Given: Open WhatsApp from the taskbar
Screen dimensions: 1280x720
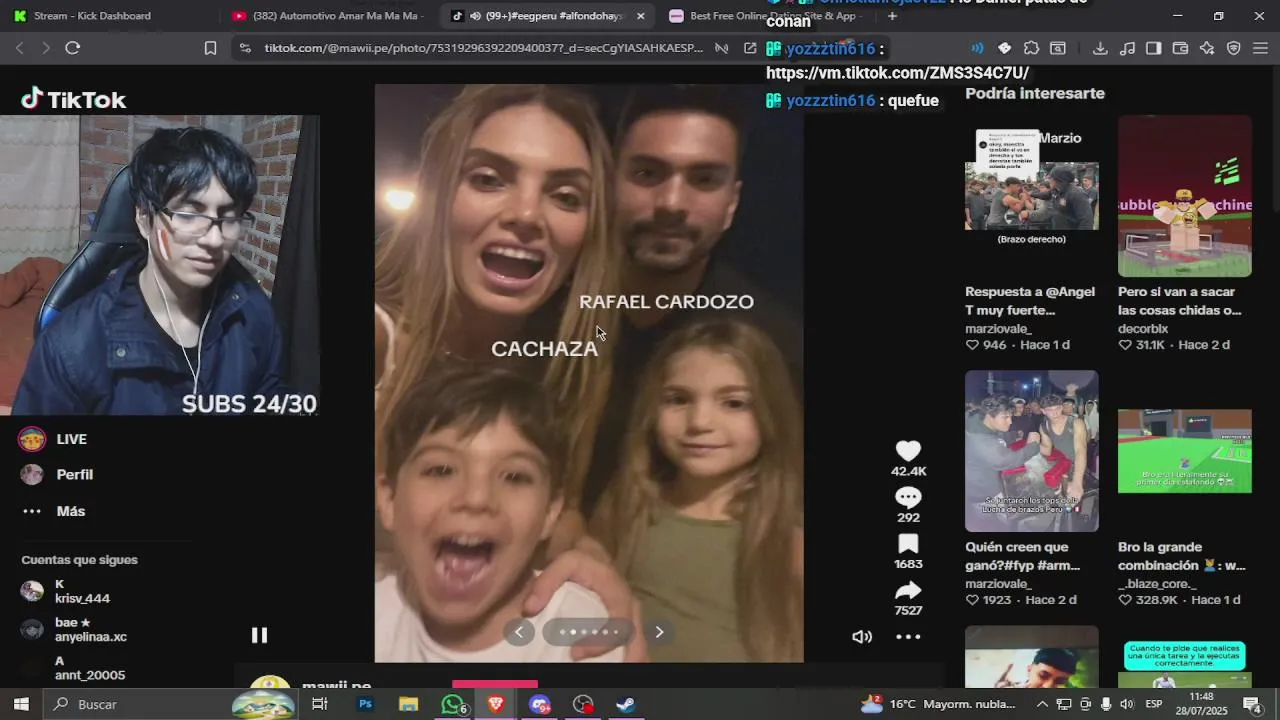Looking at the screenshot, I should 453,704.
